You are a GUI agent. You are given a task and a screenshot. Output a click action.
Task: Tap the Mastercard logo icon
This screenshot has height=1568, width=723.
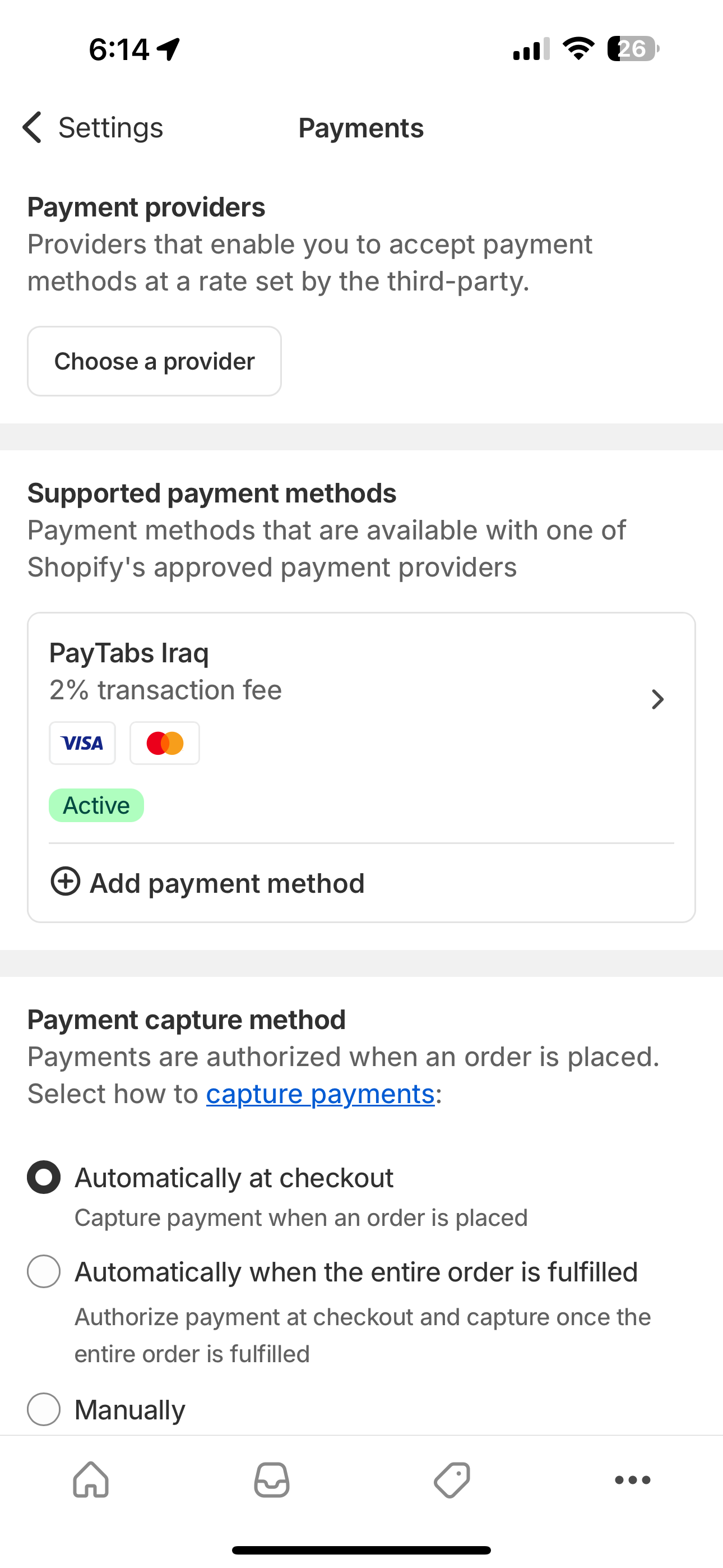coord(164,743)
